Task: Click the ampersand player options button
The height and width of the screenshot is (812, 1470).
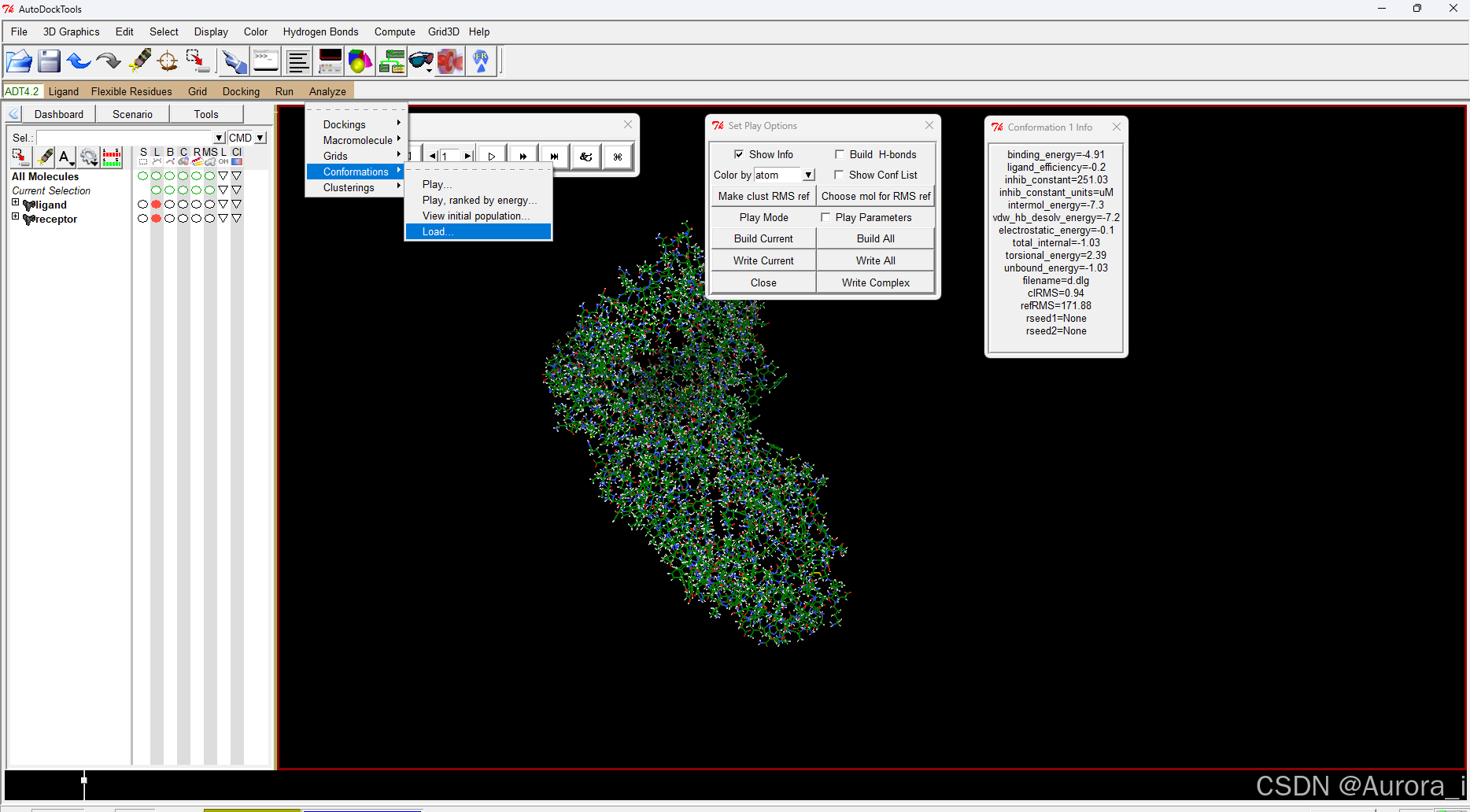Action: (586, 156)
